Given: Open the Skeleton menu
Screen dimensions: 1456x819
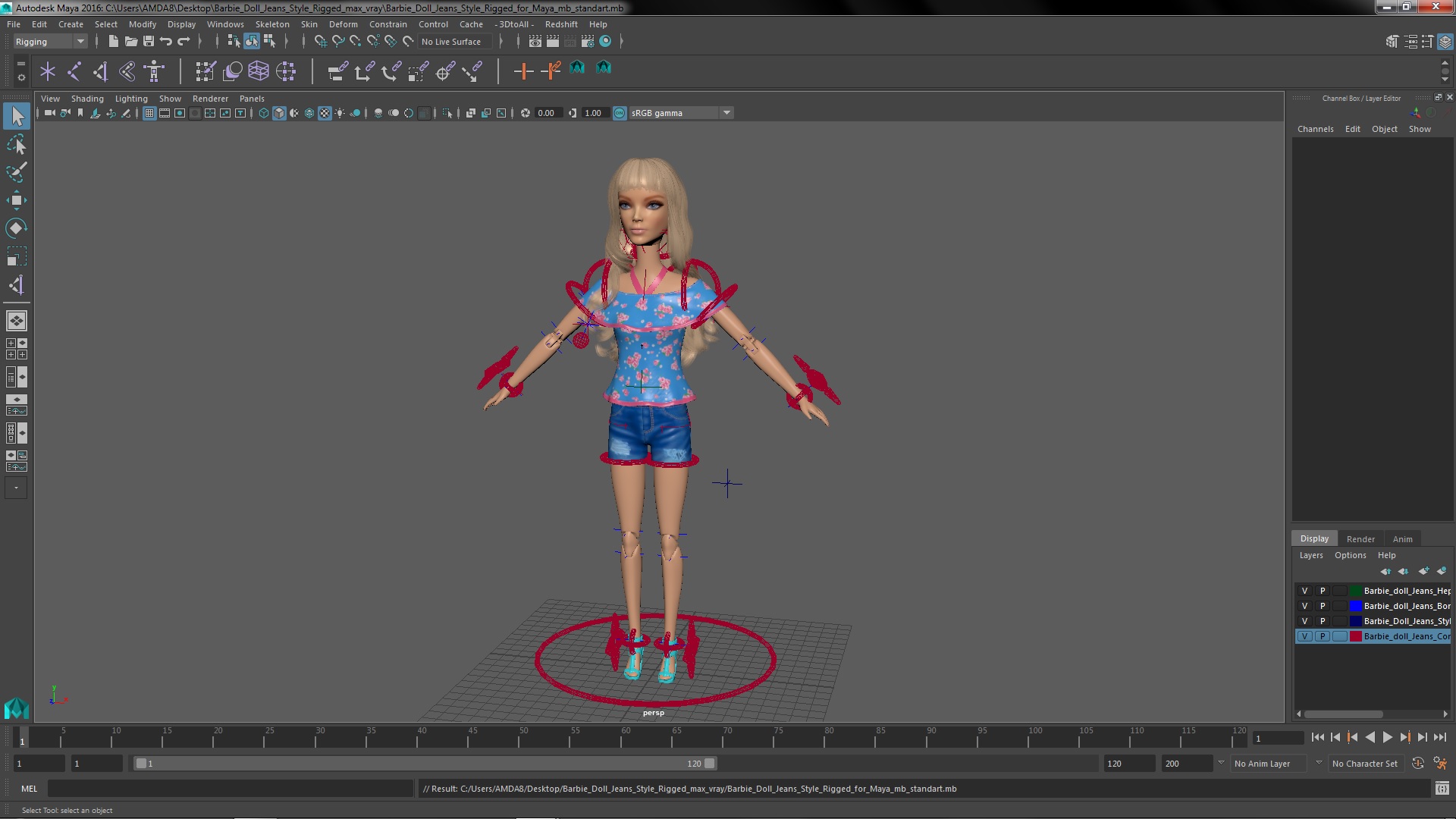Looking at the screenshot, I should pos(272,24).
